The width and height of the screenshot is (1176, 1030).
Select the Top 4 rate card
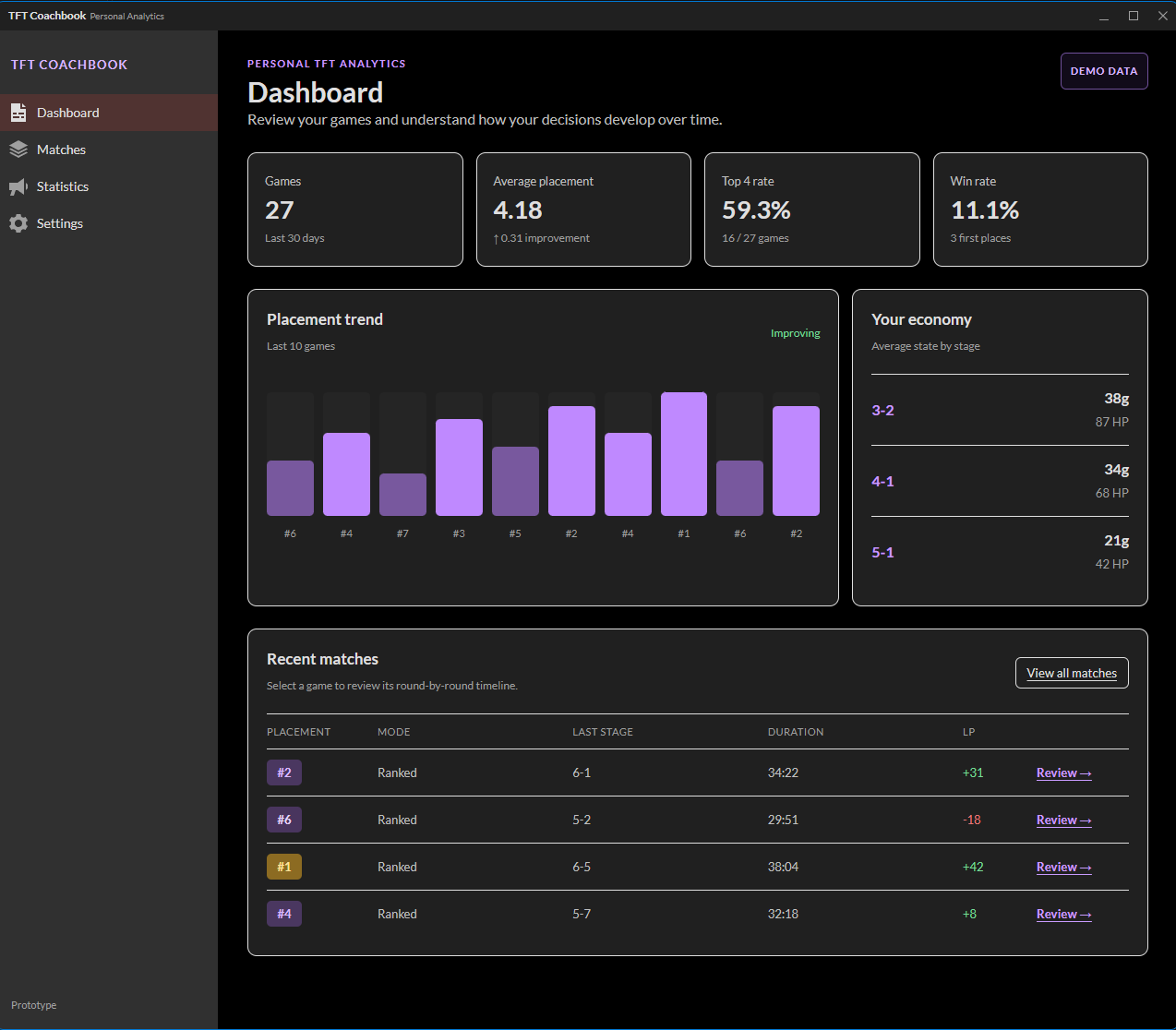[x=812, y=210]
